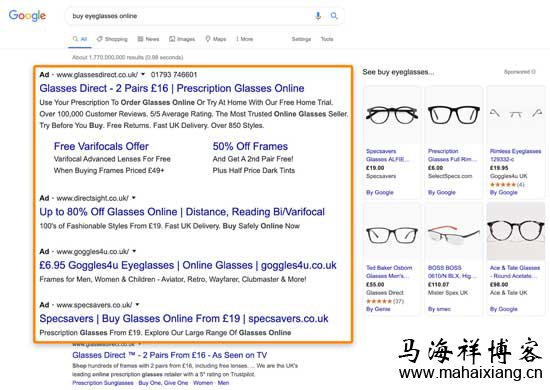Open Rimless Eyeglasses product image

tap(516, 115)
